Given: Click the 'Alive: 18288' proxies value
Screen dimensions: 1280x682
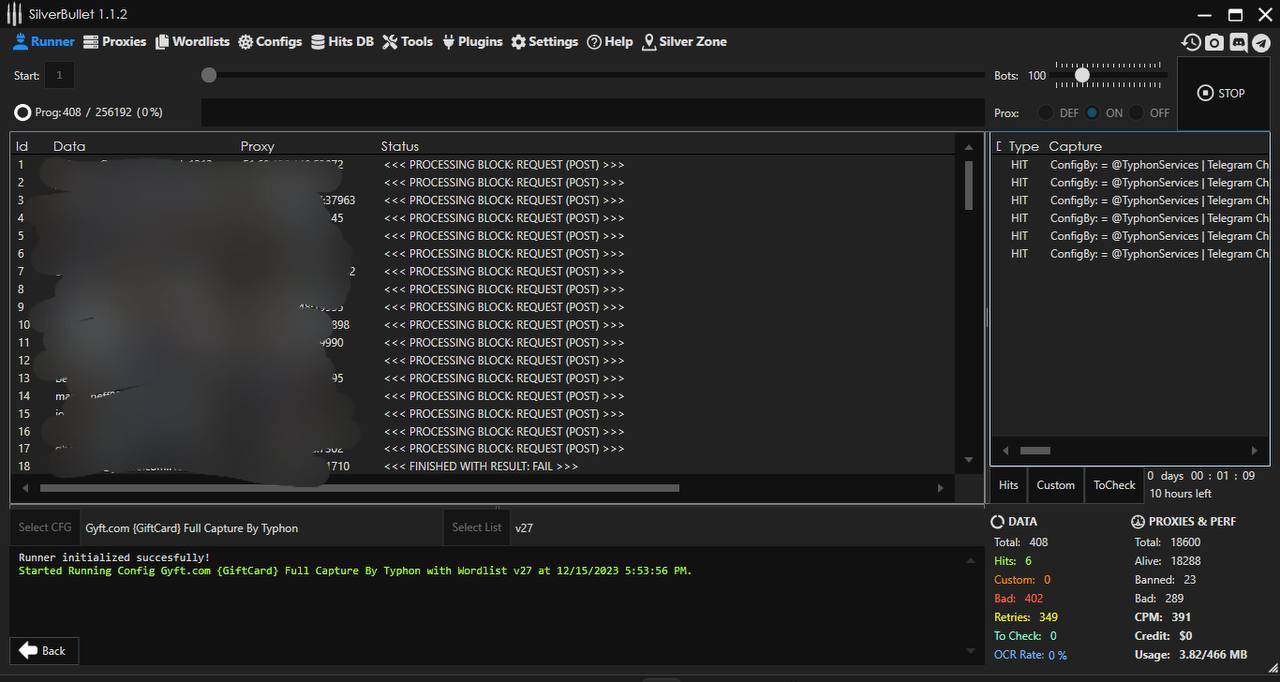Looking at the screenshot, I should pyautogui.click(x=1167, y=561).
